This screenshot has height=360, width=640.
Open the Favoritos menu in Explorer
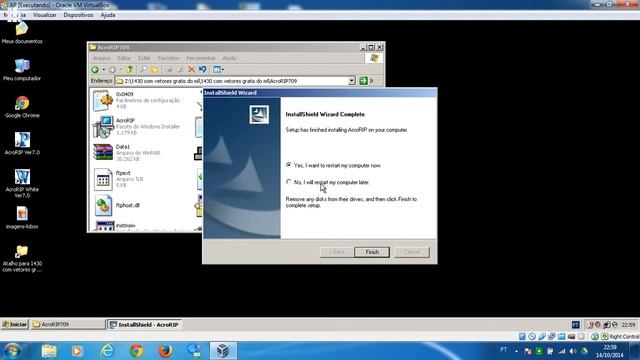[x=168, y=58]
